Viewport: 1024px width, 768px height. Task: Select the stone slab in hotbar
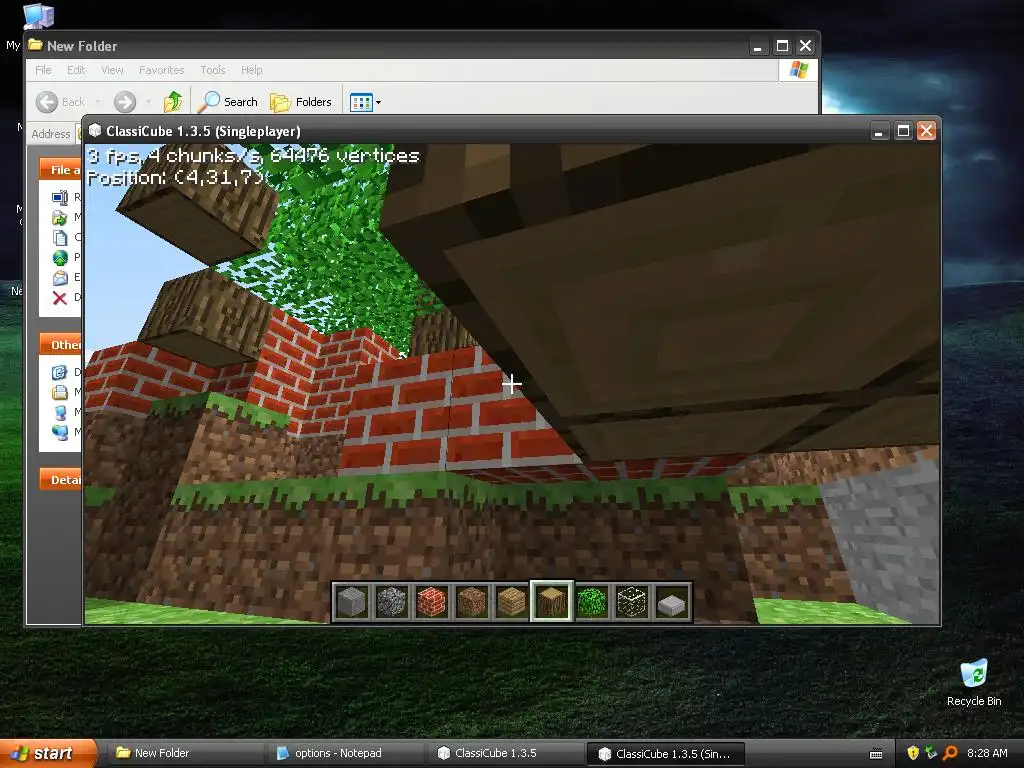tap(672, 601)
